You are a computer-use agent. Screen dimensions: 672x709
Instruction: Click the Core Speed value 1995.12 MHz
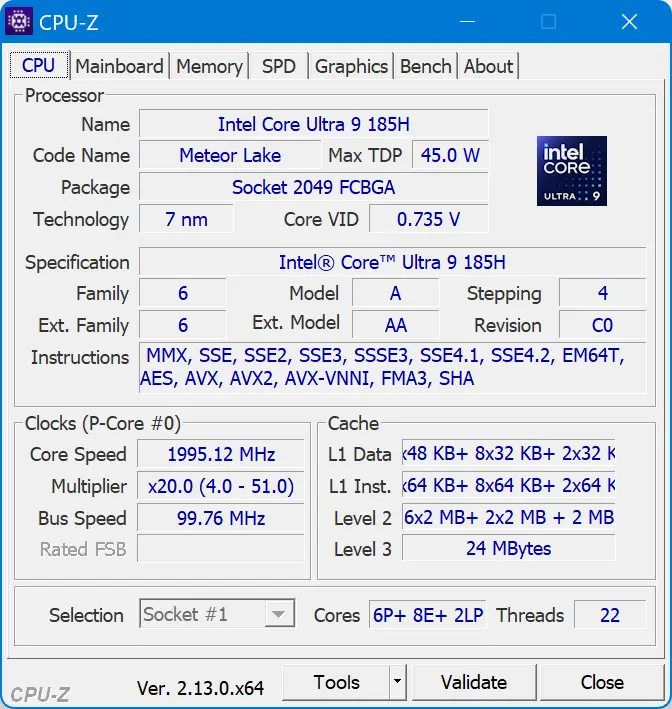tap(221, 453)
